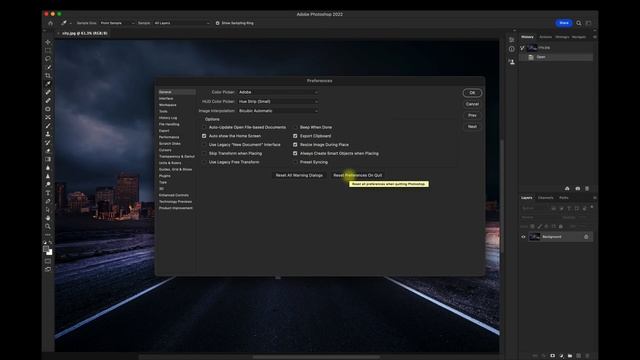Uncheck Resize Image During Place

tap(295, 144)
